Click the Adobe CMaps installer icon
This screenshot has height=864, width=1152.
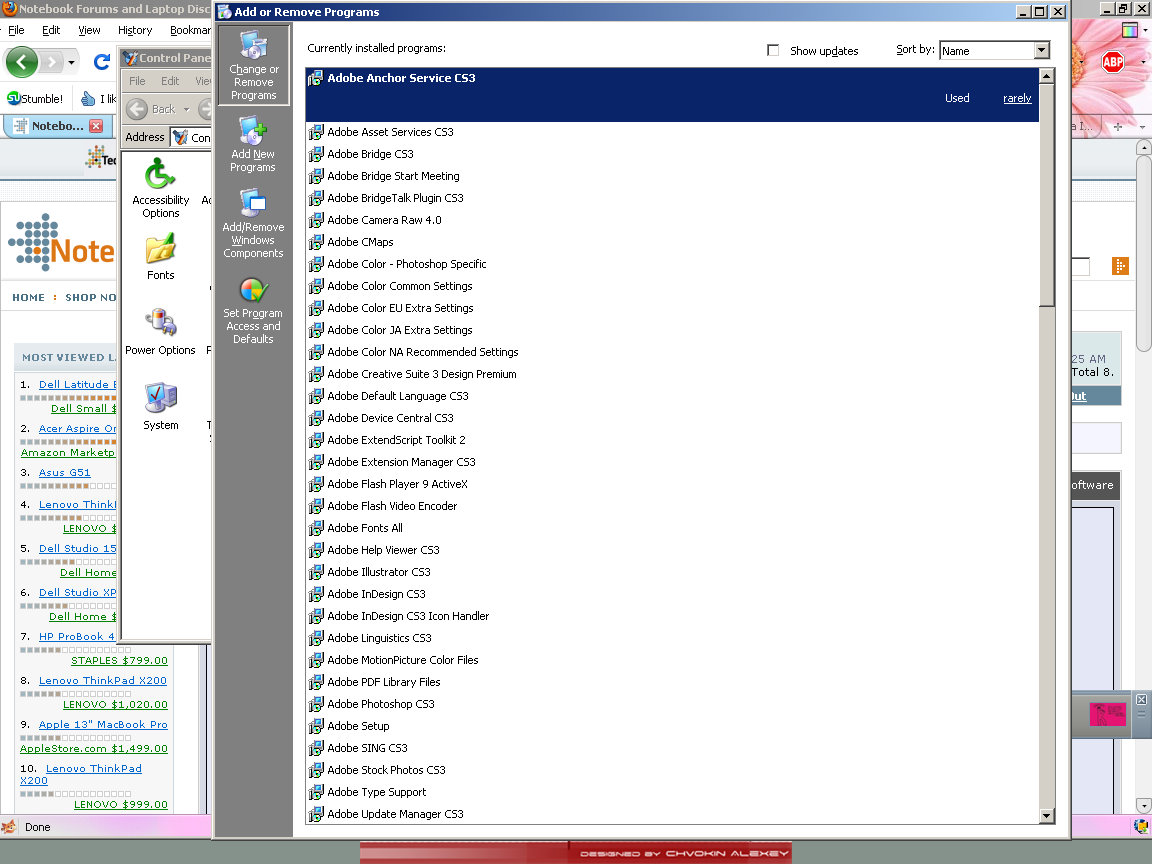tap(315, 242)
